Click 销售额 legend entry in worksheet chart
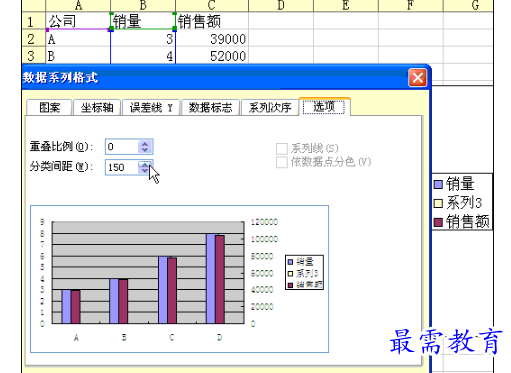 pos(462,221)
